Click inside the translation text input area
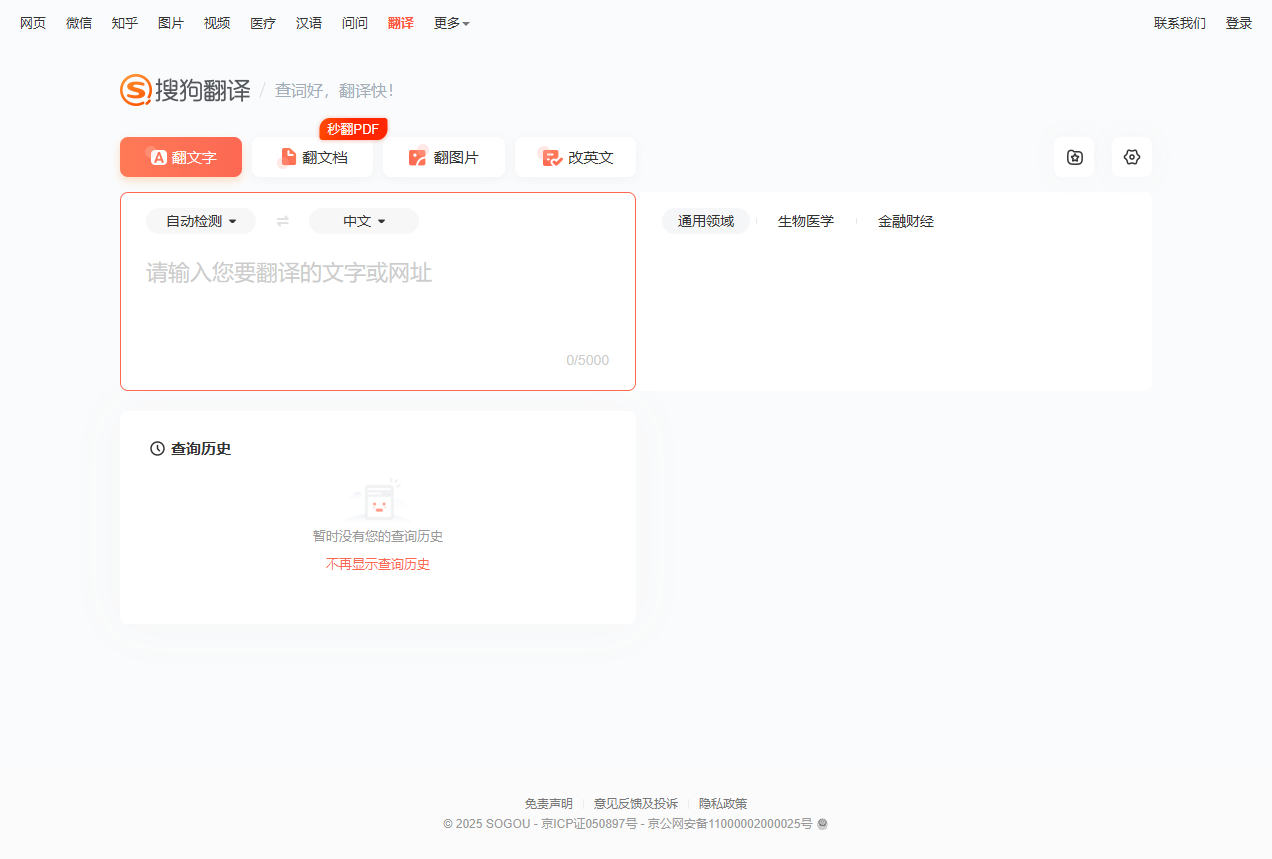The height and width of the screenshot is (859, 1272). click(377, 290)
